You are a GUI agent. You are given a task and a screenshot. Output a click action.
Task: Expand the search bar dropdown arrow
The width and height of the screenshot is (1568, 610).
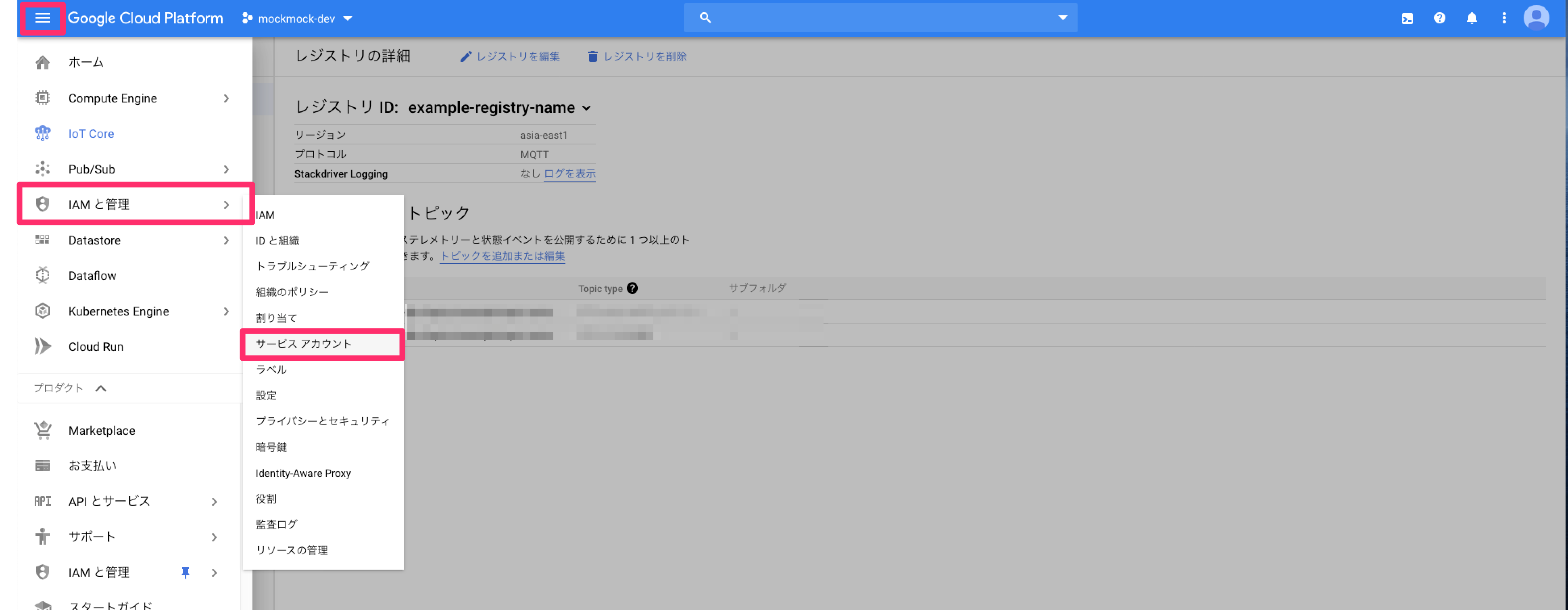tap(1063, 18)
